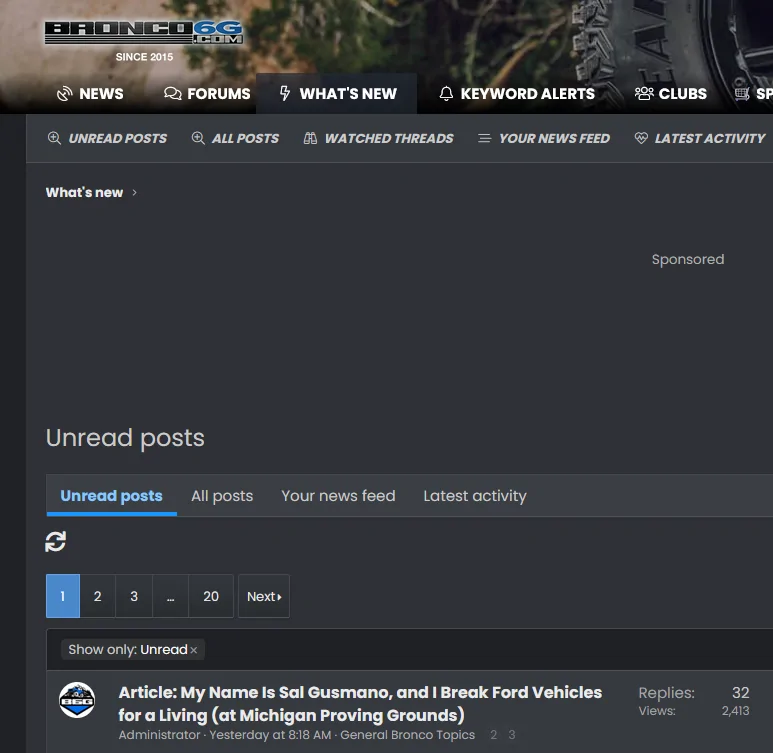The width and height of the screenshot is (773, 753).
Task: Select the WHAT'S NEW navigation tab
Action: pos(338,94)
